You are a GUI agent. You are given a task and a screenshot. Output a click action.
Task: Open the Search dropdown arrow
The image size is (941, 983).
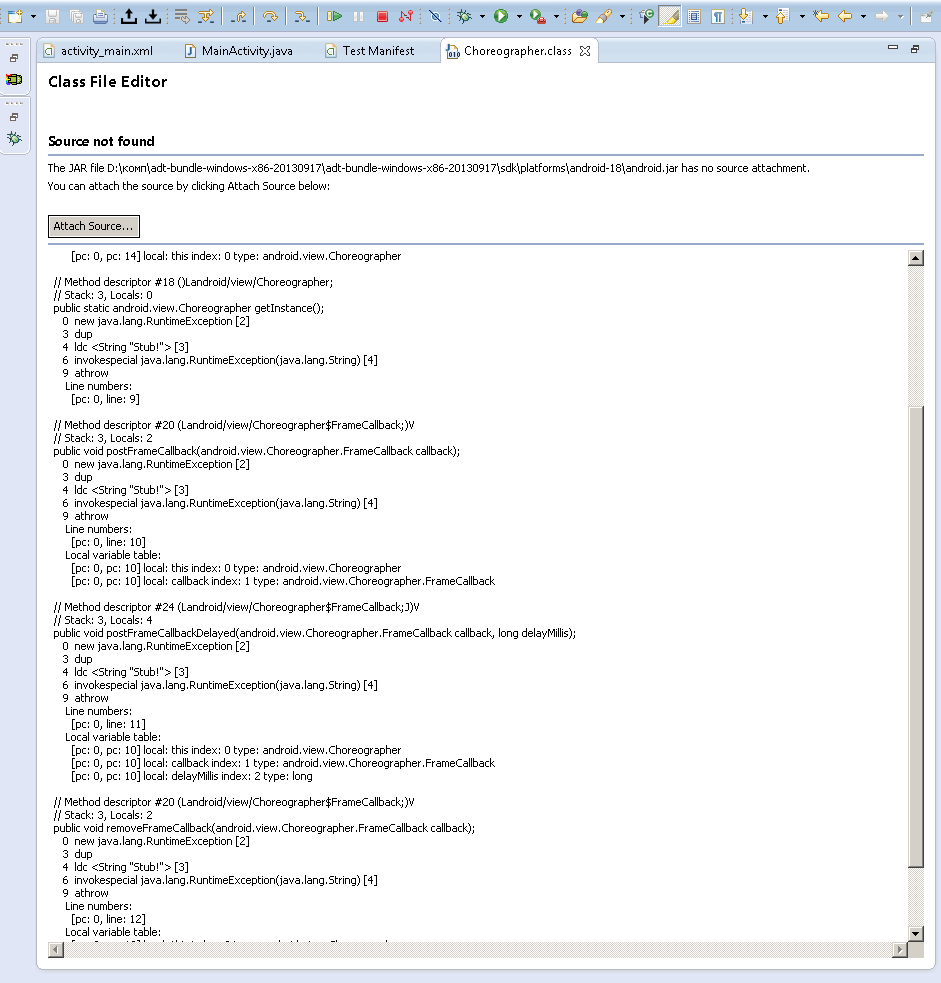(622, 17)
